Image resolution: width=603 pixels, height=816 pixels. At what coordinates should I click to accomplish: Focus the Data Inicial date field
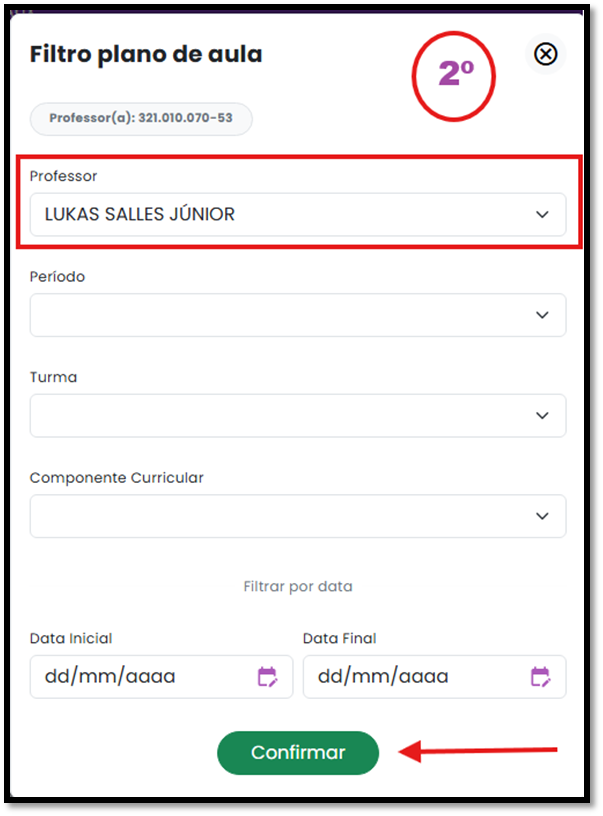tap(161, 677)
